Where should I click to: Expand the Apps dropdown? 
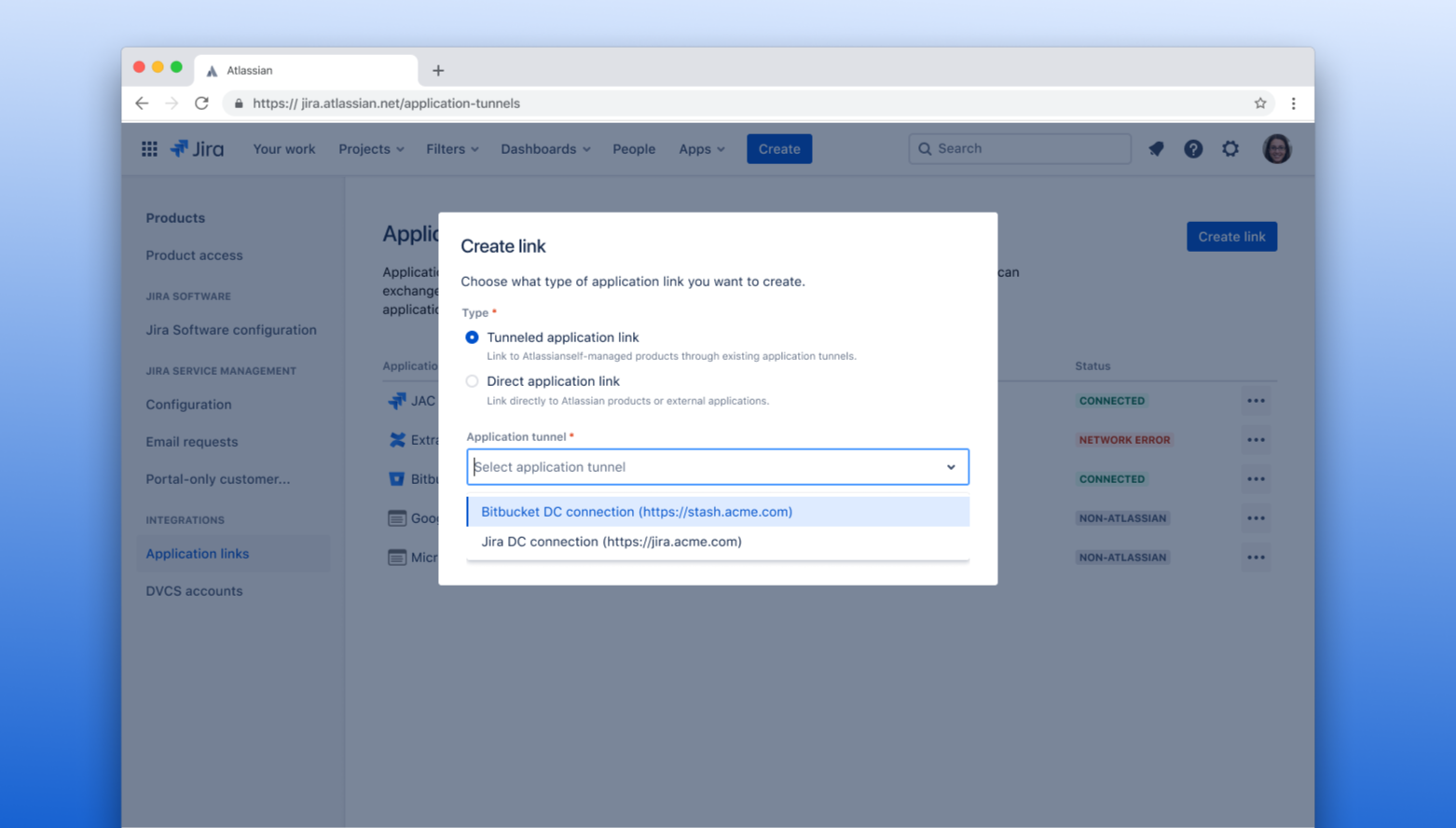tap(702, 149)
